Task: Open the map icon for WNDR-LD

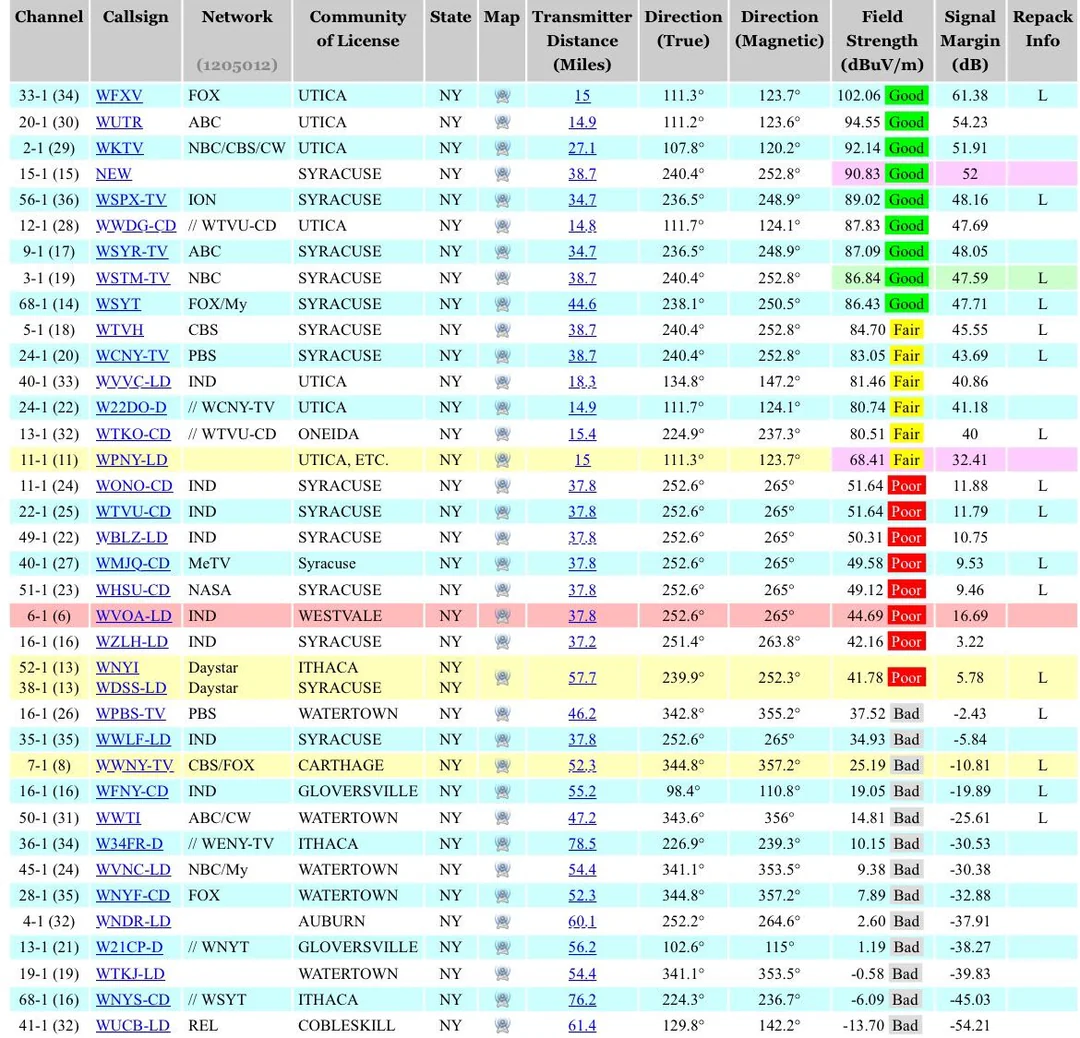Action: [501, 921]
